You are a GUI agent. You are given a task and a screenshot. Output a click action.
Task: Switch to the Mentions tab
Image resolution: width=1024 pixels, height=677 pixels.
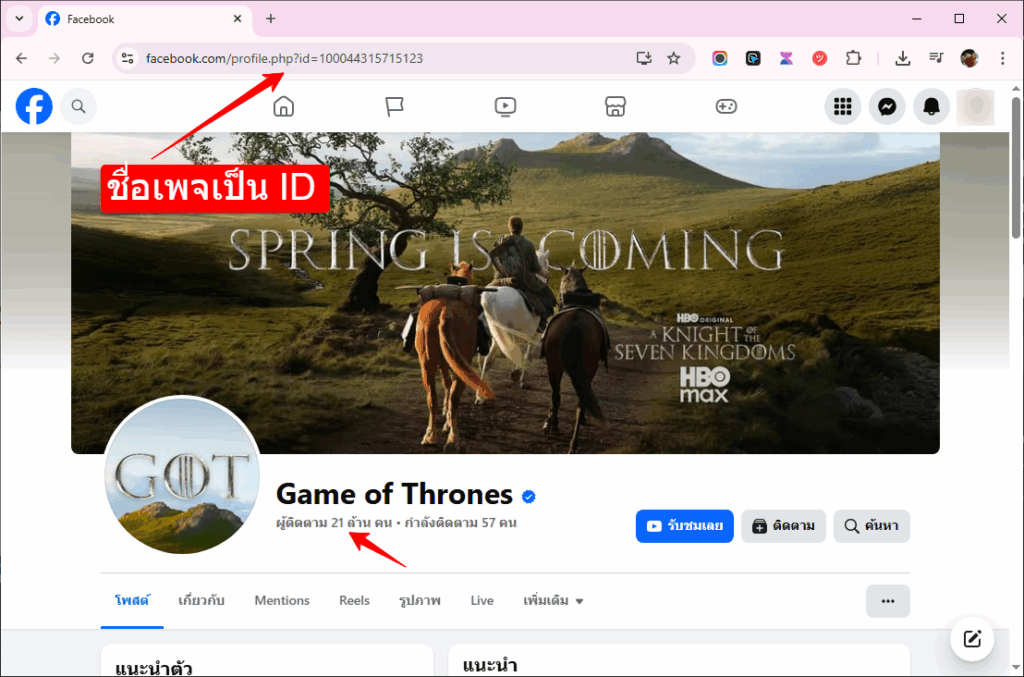coord(281,600)
